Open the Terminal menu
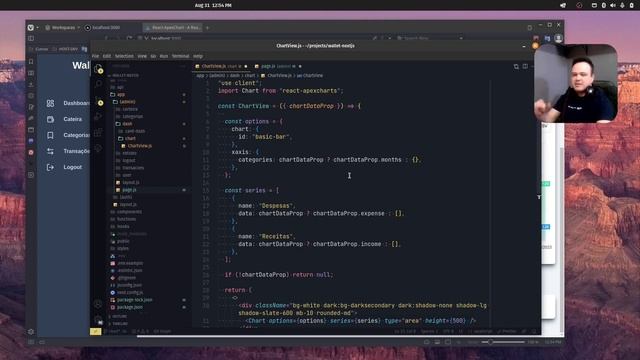The image size is (640, 360). pos(180,56)
